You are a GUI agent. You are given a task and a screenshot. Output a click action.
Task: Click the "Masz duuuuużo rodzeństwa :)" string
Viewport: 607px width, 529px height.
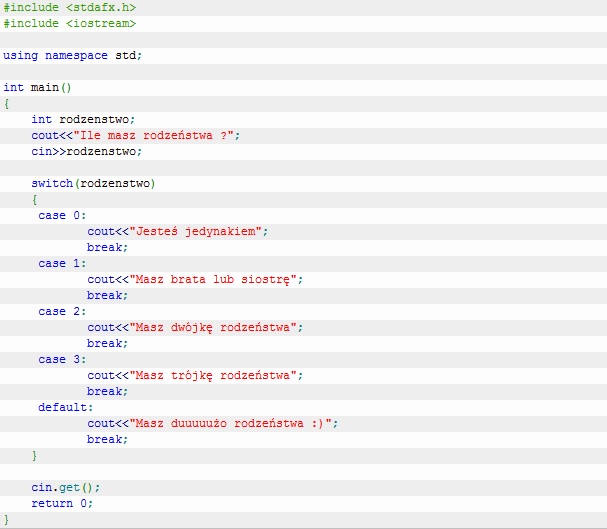pos(231,423)
